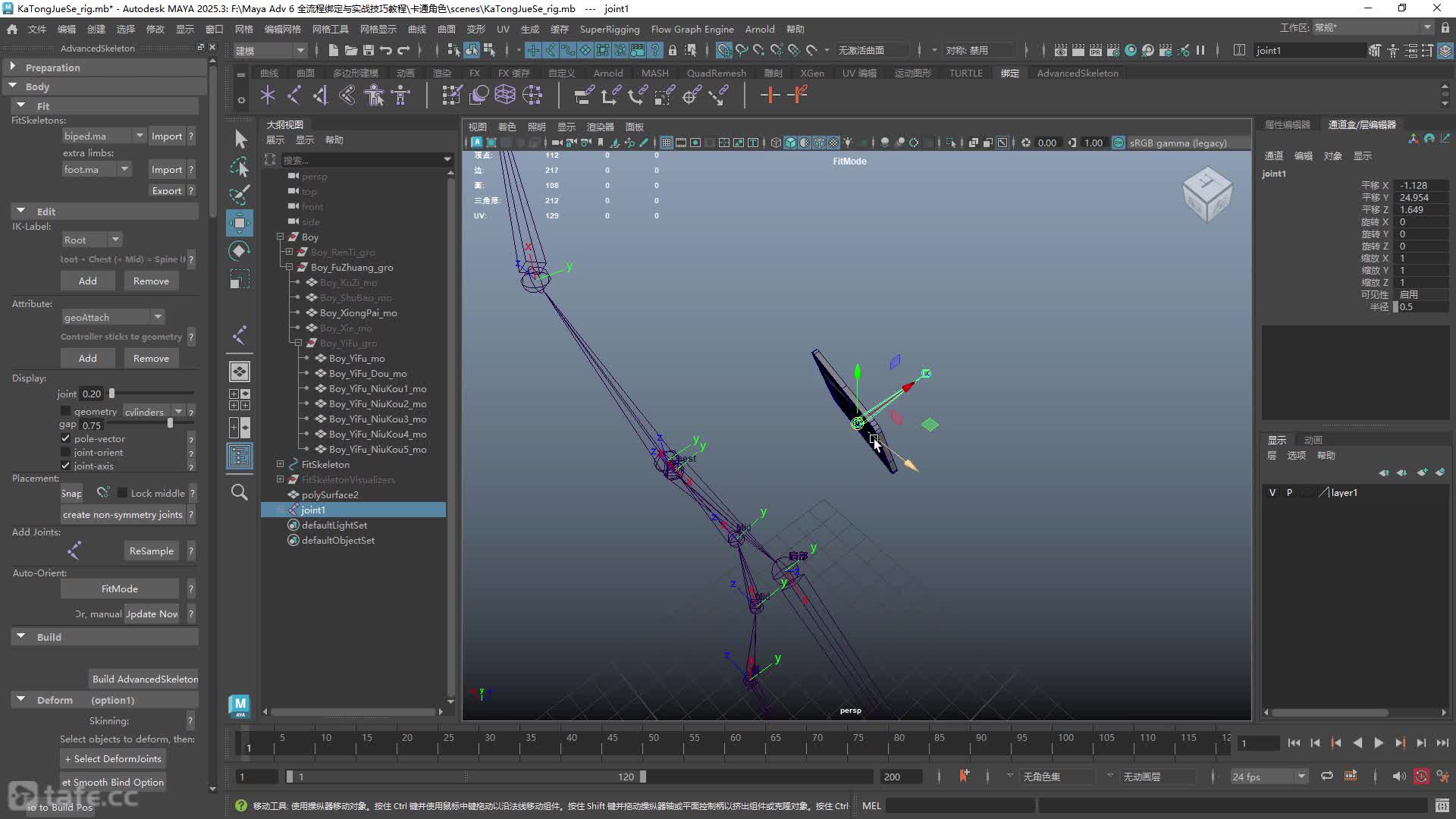Image resolution: width=1456 pixels, height=819 pixels.
Task: Expand the FitSkeleton node in outliner
Action: pos(280,464)
